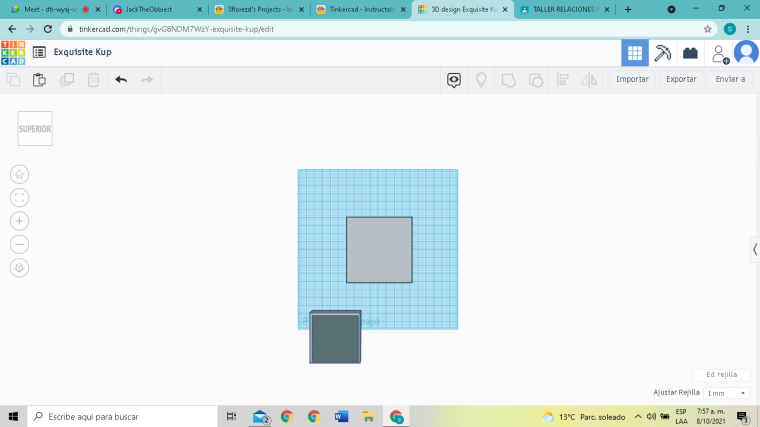Open the Blocks pickaxe mode
The image size is (760, 427).
tap(663, 53)
